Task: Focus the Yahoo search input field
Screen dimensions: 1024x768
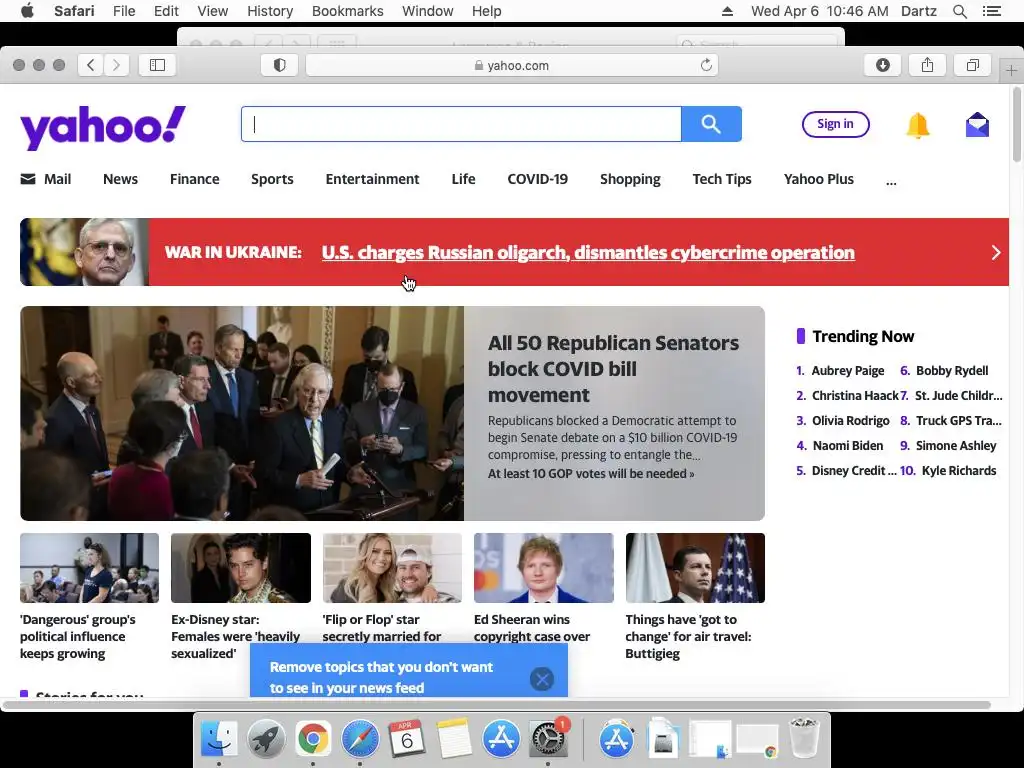Action: click(x=461, y=124)
